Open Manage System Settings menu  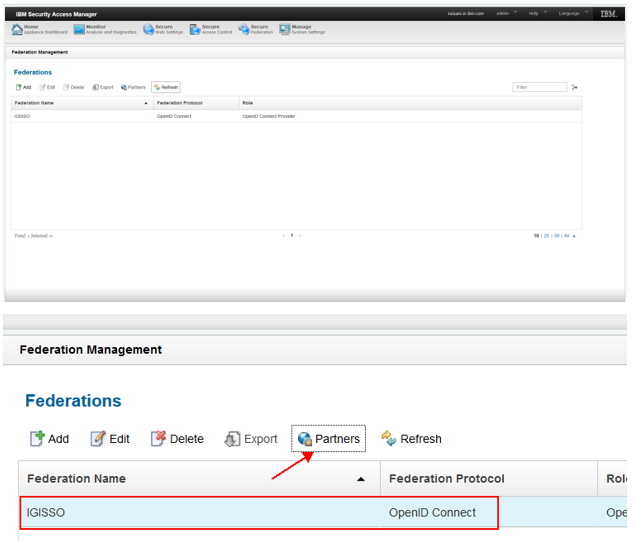pos(302,29)
